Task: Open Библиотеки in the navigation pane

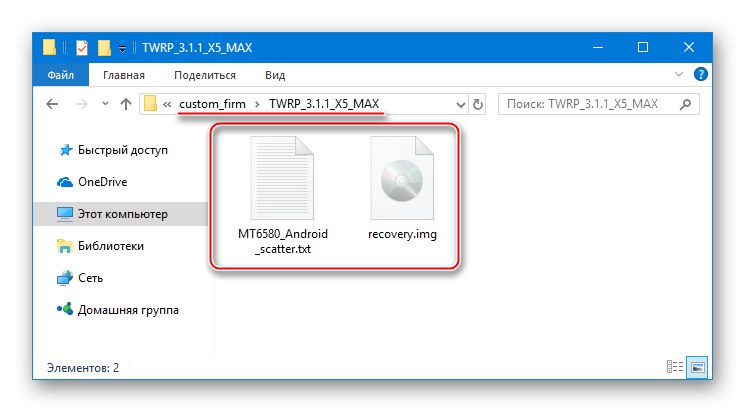Action: coord(111,246)
